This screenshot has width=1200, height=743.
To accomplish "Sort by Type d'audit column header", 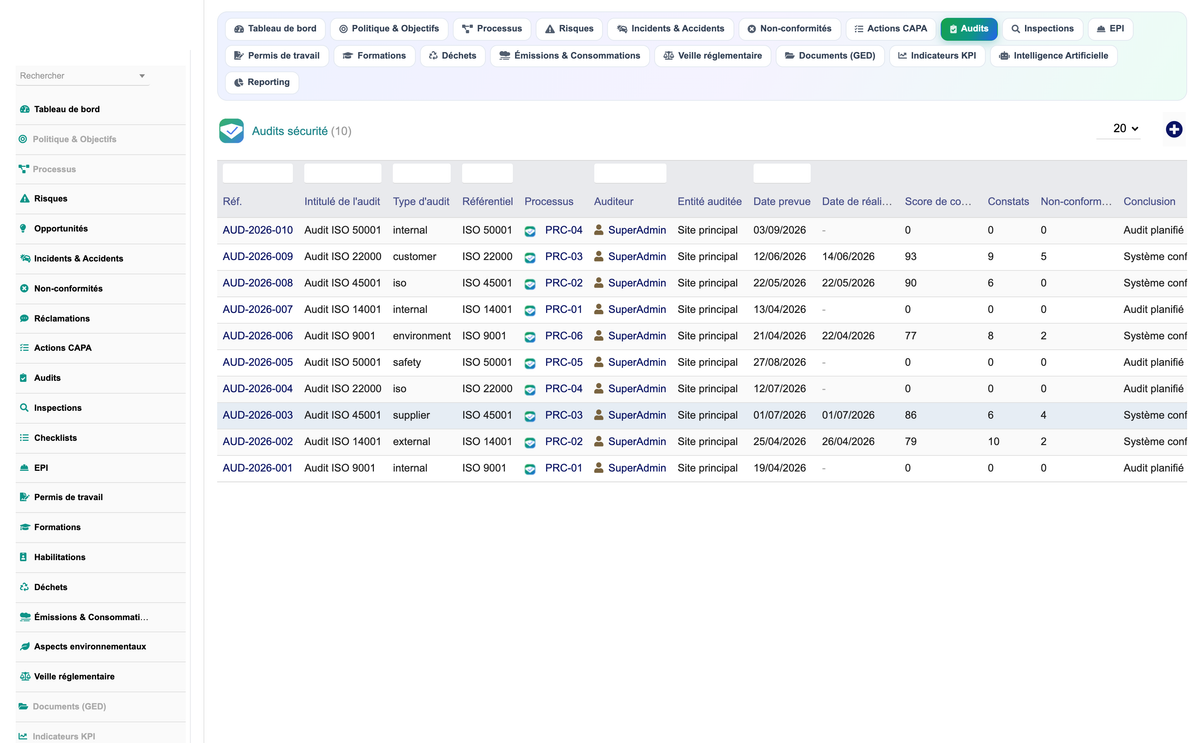I will pyautogui.click(x=421, y=201).
